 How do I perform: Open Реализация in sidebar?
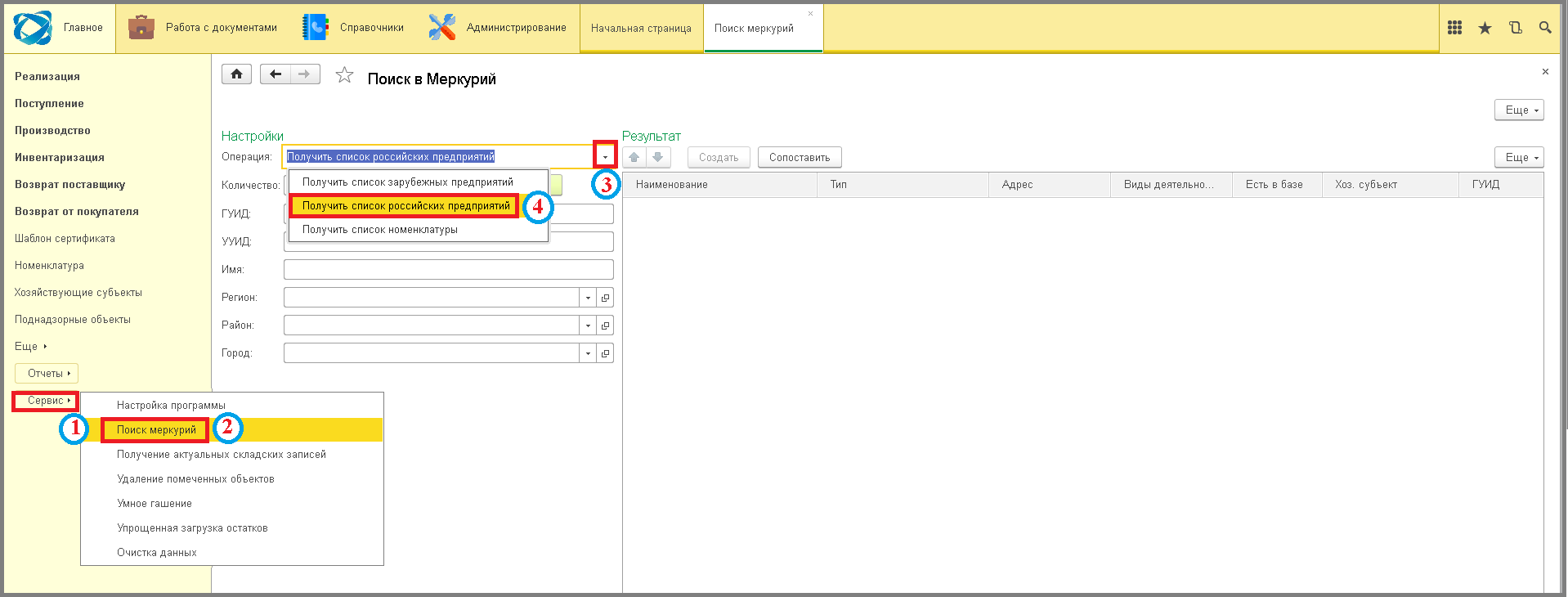pos(47,77)
